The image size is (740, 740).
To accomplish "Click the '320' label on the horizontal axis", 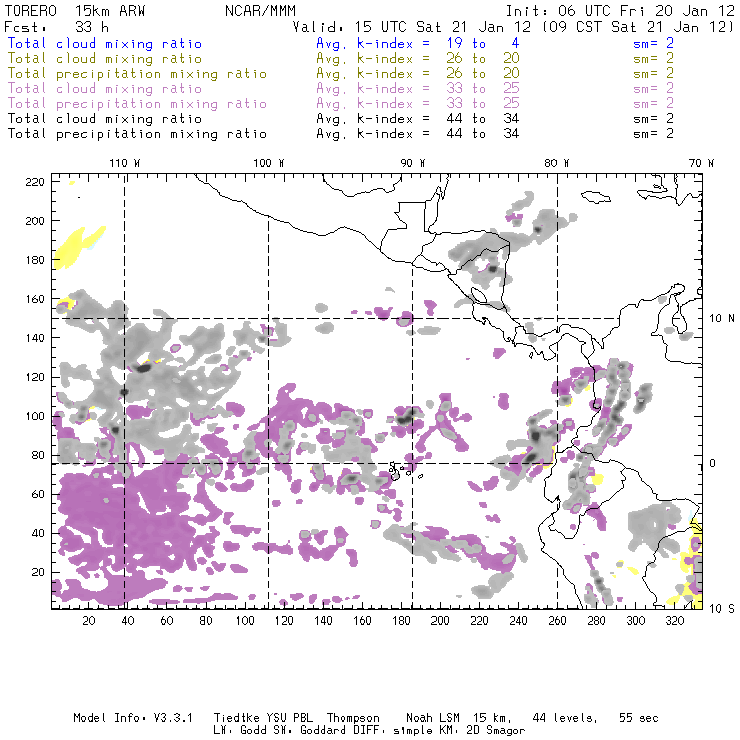I will pos(674,621).
